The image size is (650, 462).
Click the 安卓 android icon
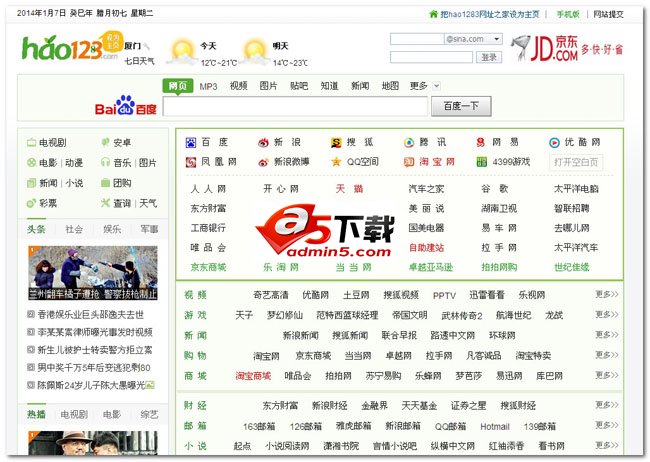click(x=106, y=142)
